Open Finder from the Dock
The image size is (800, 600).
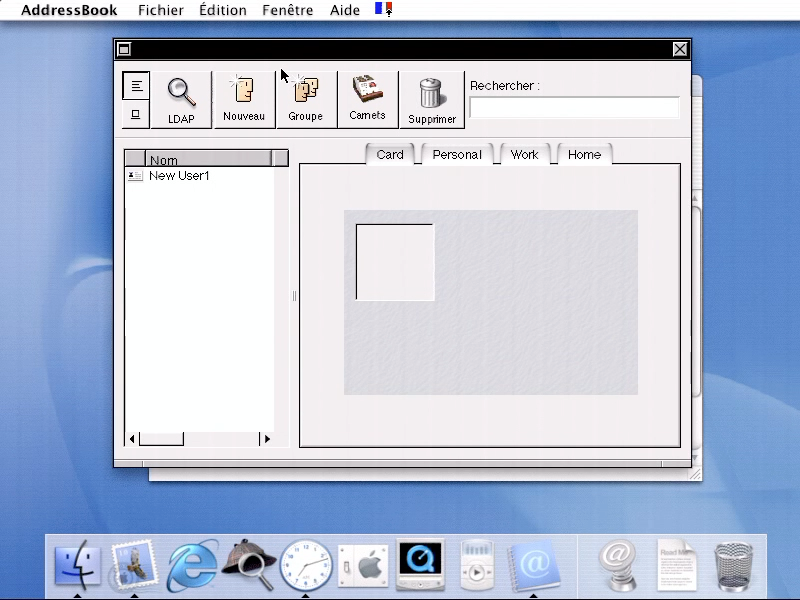78,566
